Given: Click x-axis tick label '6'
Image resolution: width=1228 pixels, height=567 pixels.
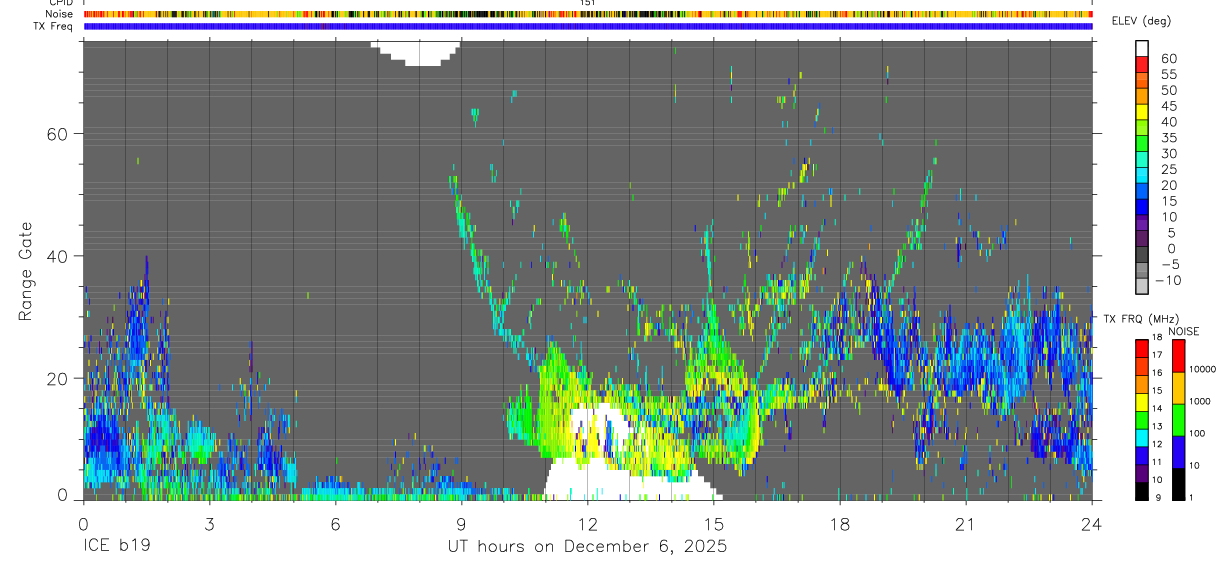Looking at the screenshot, I should tap(335, 525).
